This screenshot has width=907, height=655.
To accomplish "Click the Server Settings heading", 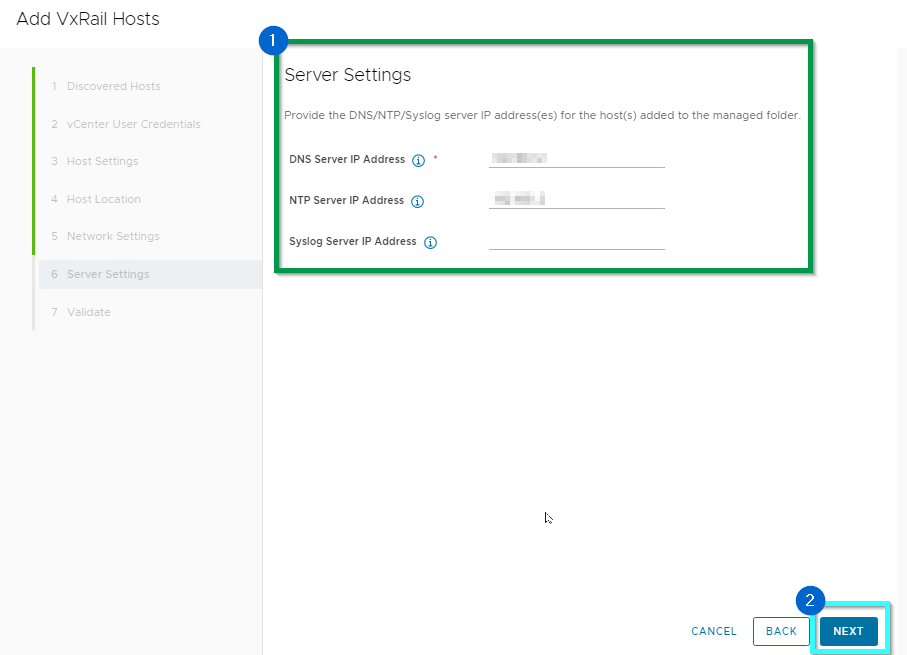I will [348, 75].
